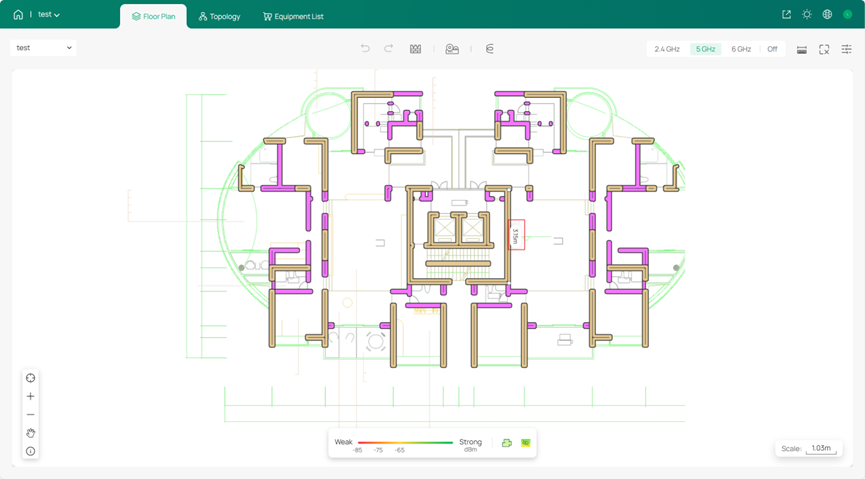
Task: Select the 6 GHz band option
Action: click(741, 49)
